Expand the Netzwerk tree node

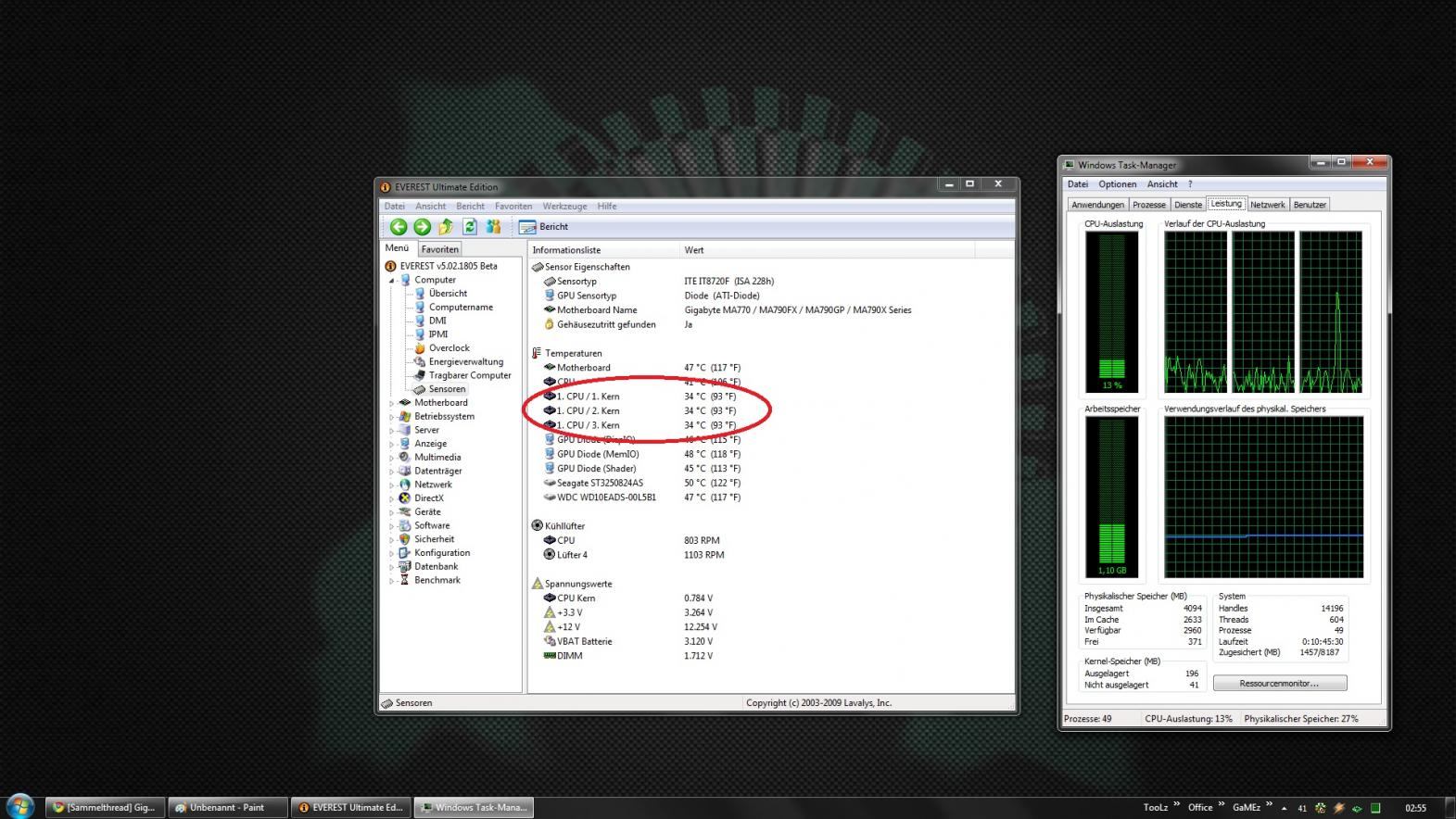pyautogui.click(x=391, y=485)
